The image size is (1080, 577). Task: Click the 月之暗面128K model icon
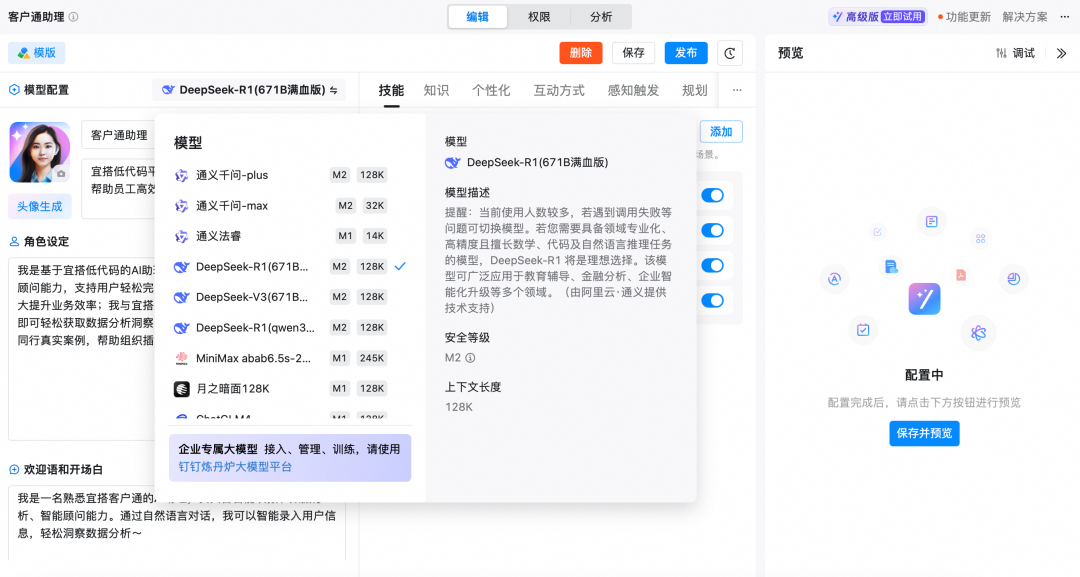[x=181, y=389]
